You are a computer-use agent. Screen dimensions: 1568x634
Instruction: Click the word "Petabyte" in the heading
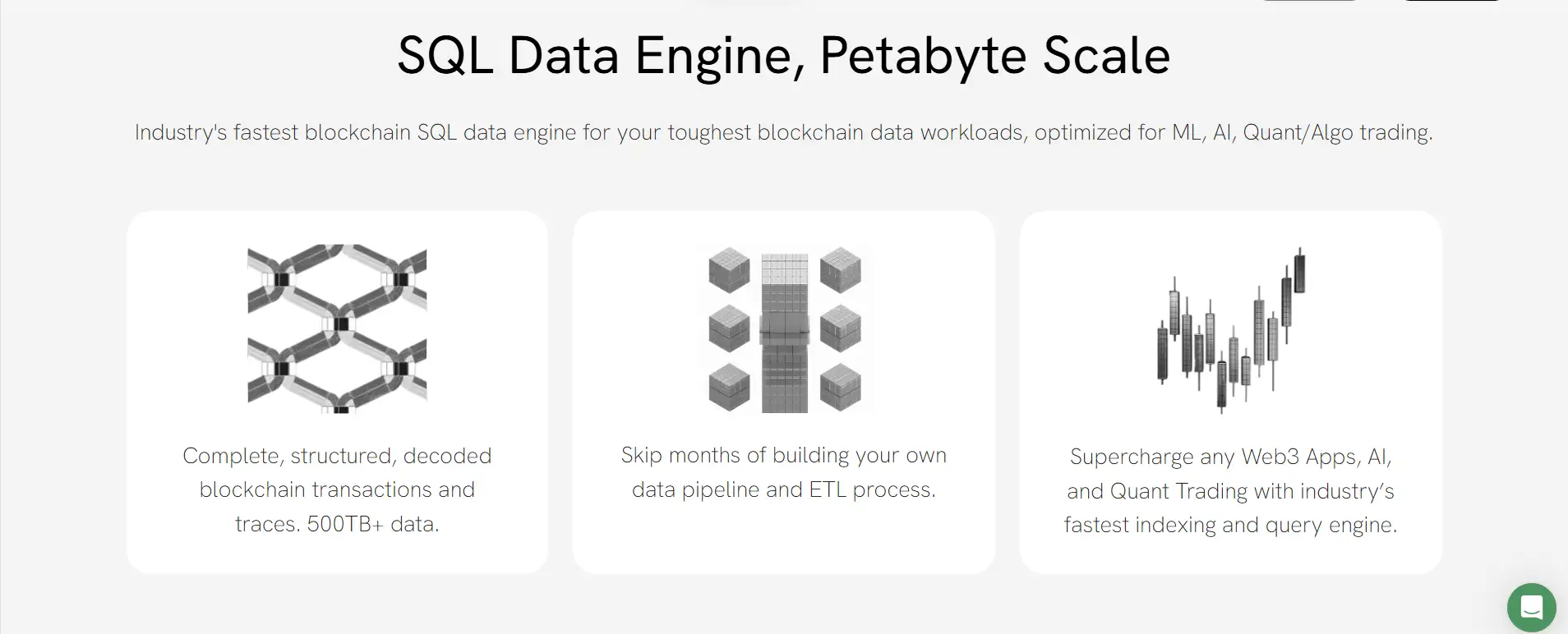pyautogui.click(x=922, y=56)
